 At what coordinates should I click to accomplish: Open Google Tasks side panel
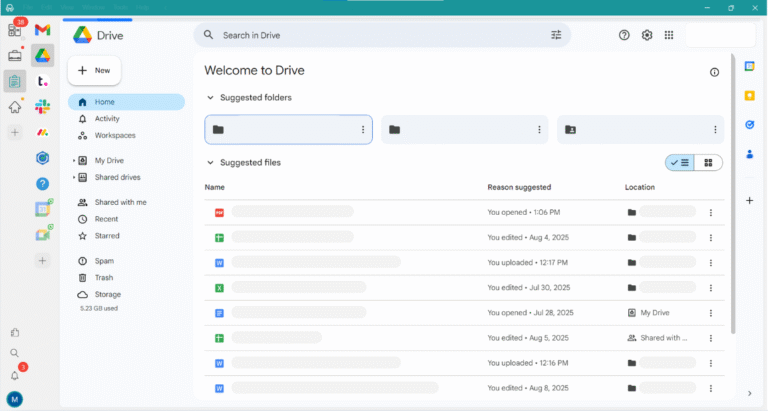click(749, 125)
